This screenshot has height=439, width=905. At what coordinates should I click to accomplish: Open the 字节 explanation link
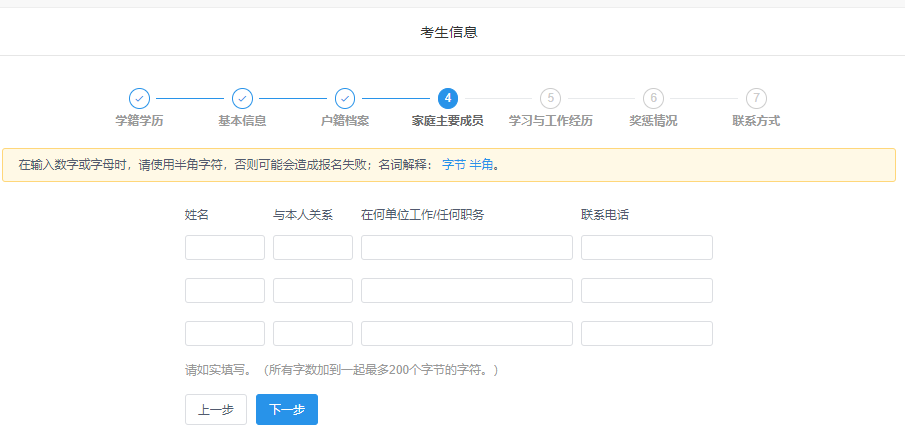(454, 165)
